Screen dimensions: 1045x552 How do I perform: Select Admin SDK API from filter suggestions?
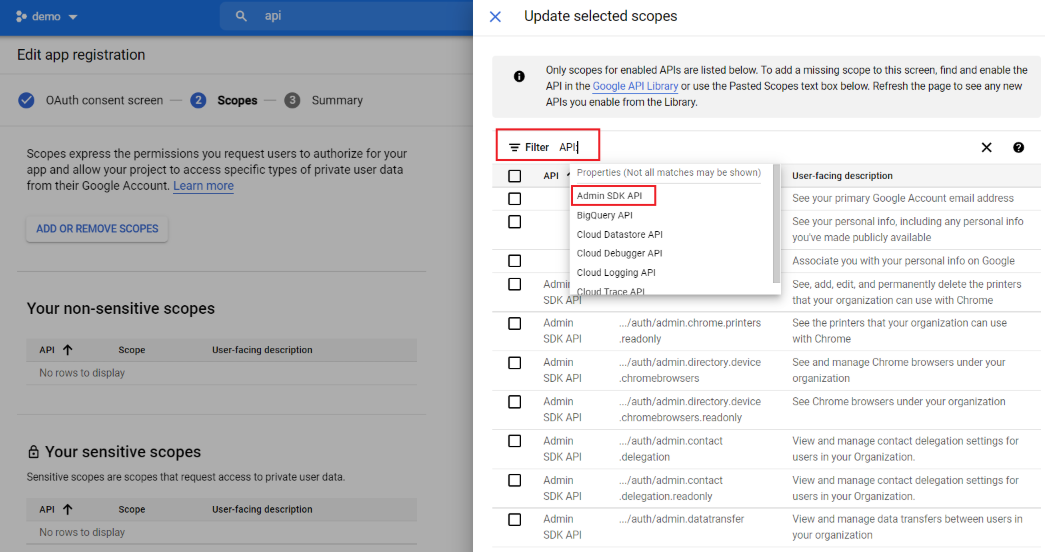pos(610,196)
